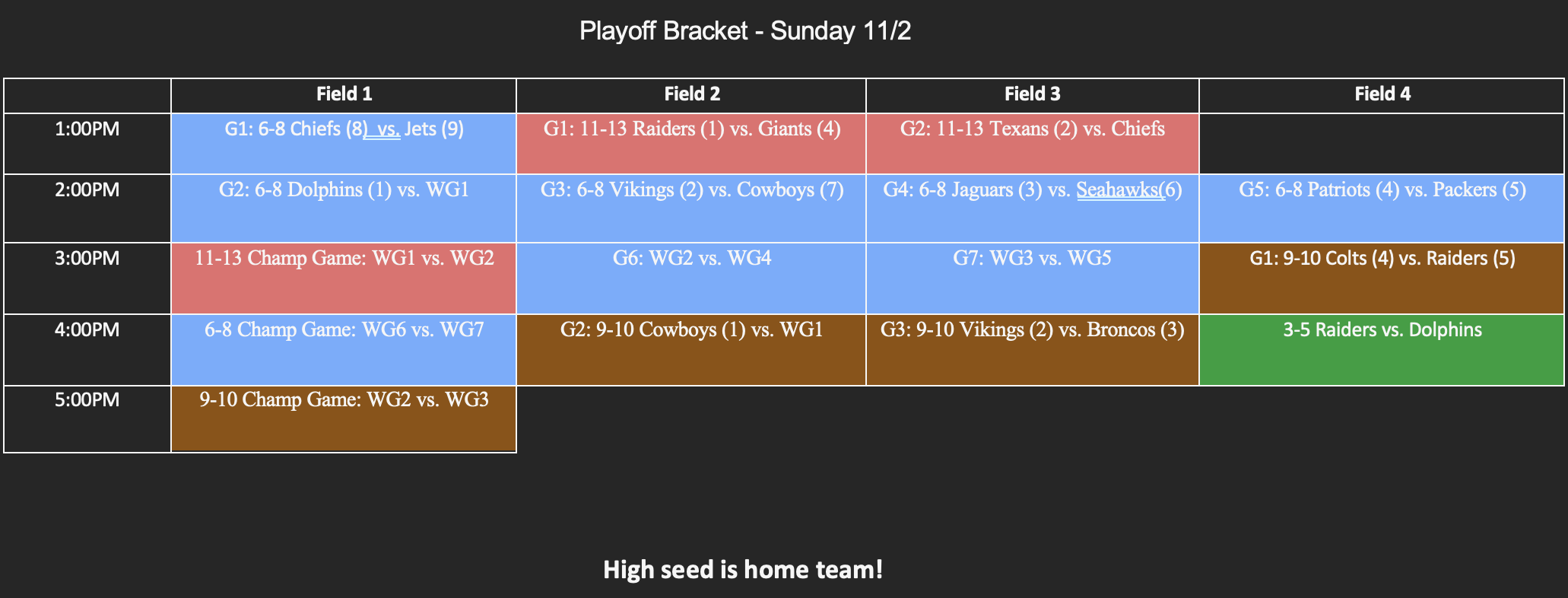
Task: Select the 5:00PM time slot cell
Action: (x=87, y=400)
